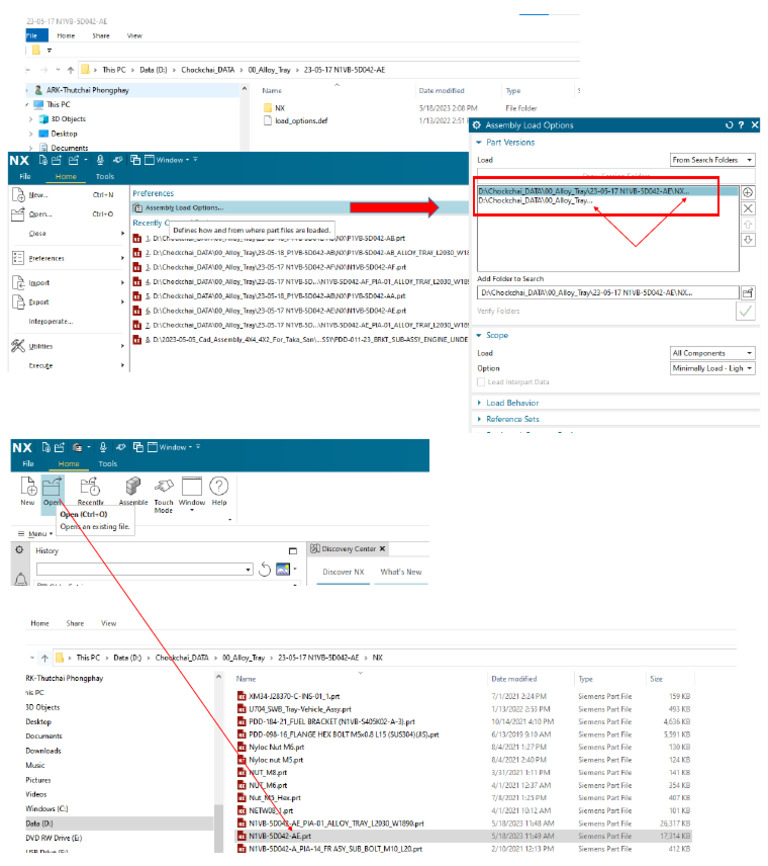768x866 pixels.
Task: Enable Touch Mode icon
Action: [163, 495]
